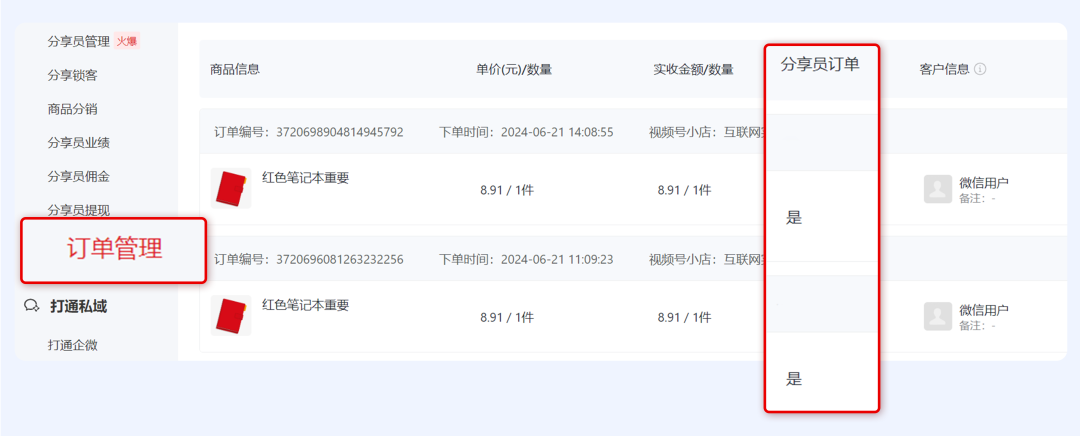This screenshot has width=1080, height=436.
Task: Click order number 3720696081263232256
Action: (309, 259)
